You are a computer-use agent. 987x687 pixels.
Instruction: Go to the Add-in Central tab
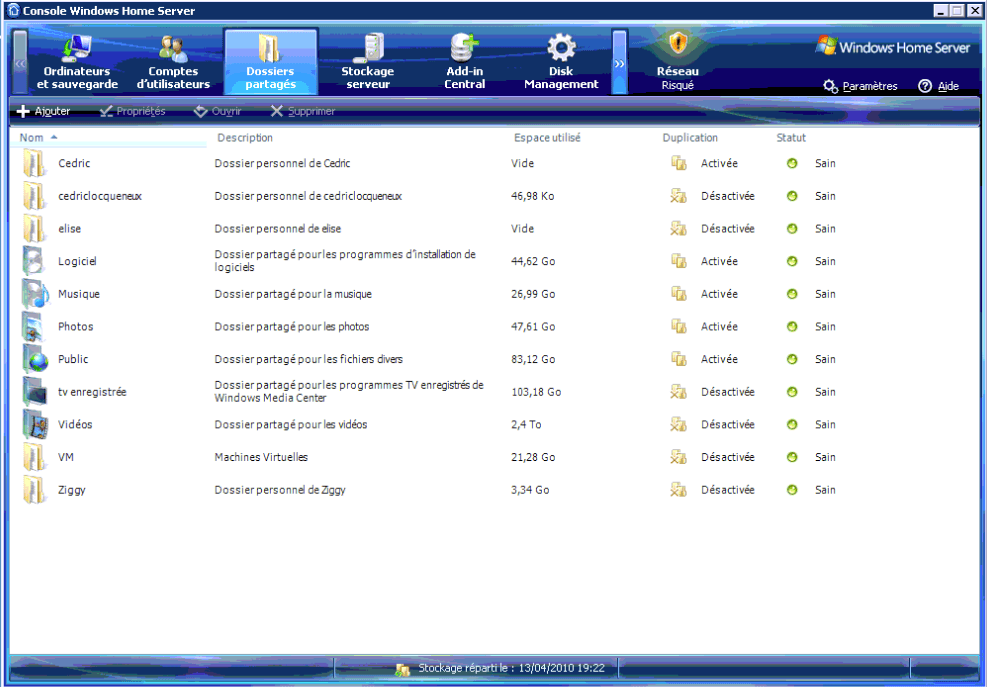[x=465, y=62]
